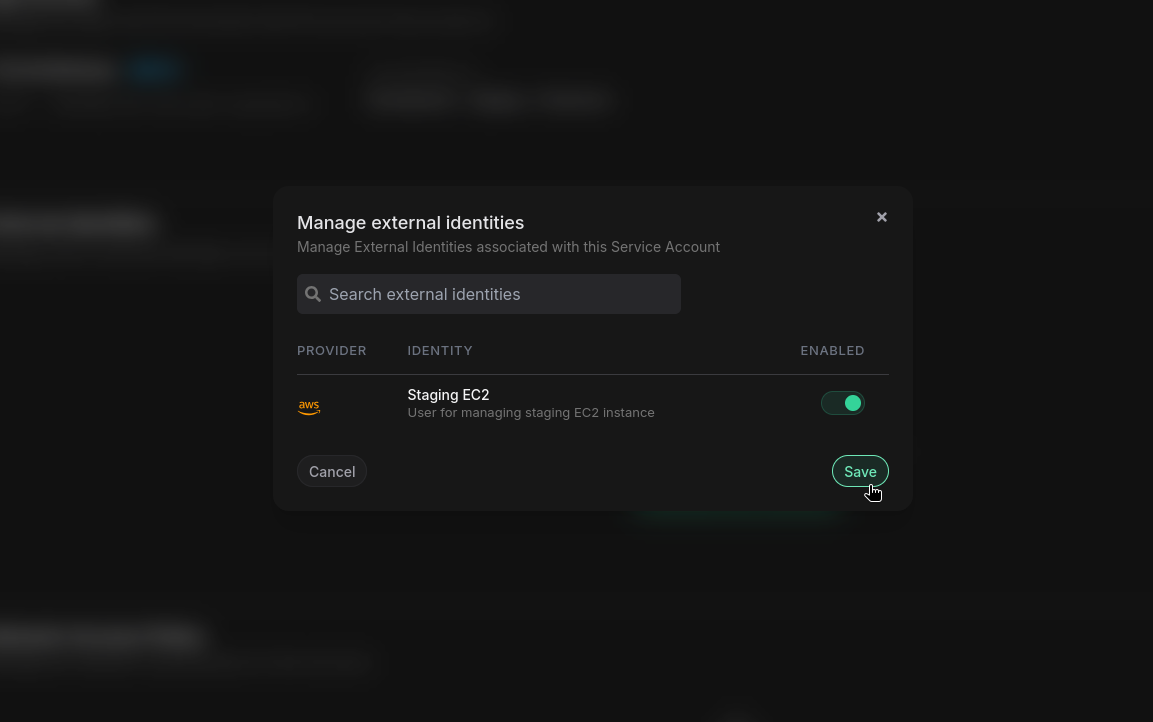Click the Staging EC2 identity label
Screen dimensions: 1153x722
448,394
